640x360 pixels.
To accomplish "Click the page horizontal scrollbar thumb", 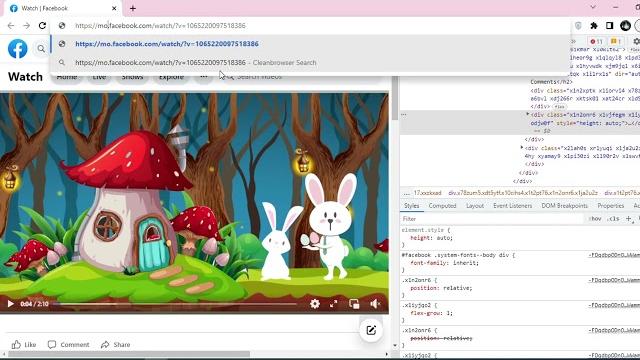I will point(129,354).
